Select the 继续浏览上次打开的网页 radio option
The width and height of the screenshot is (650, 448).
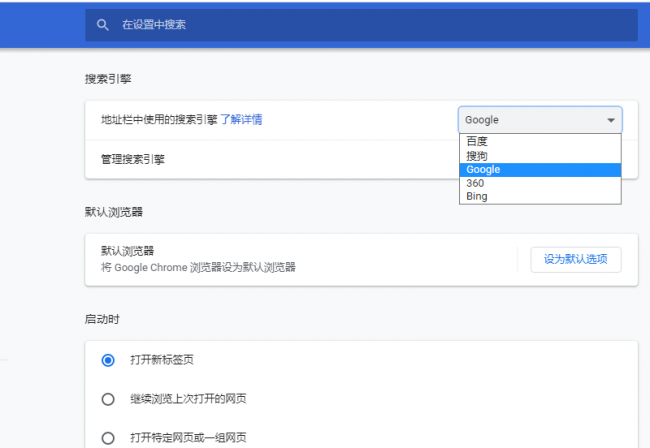108,399
